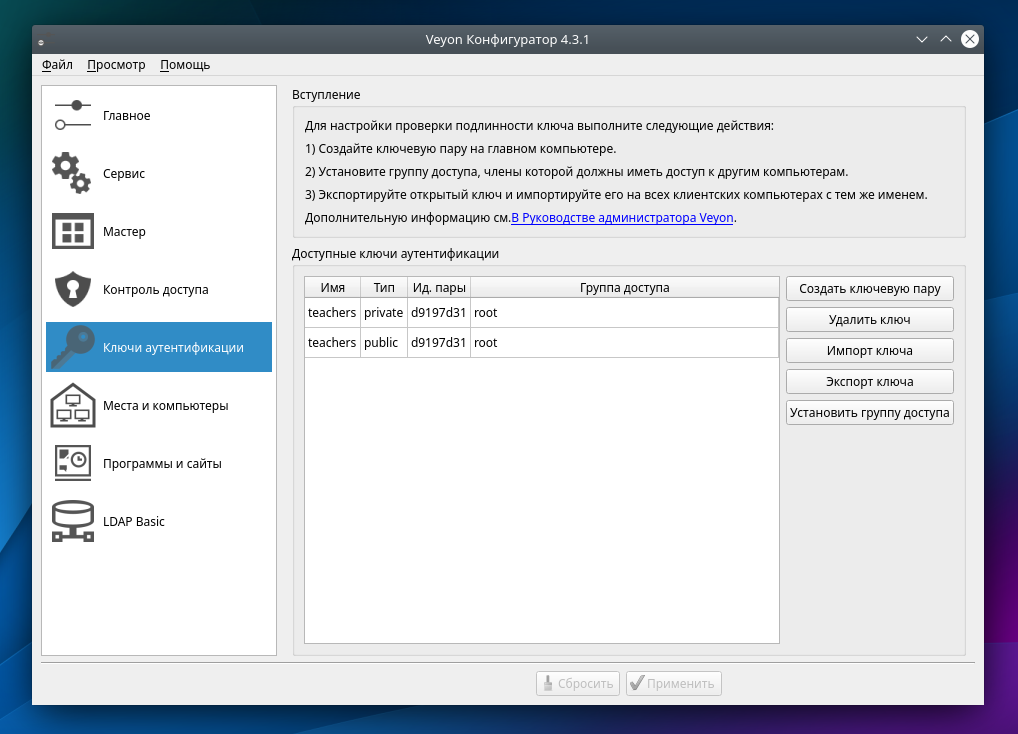
Task: Open the Помощь menu
Action: click(x=185, y=65)
